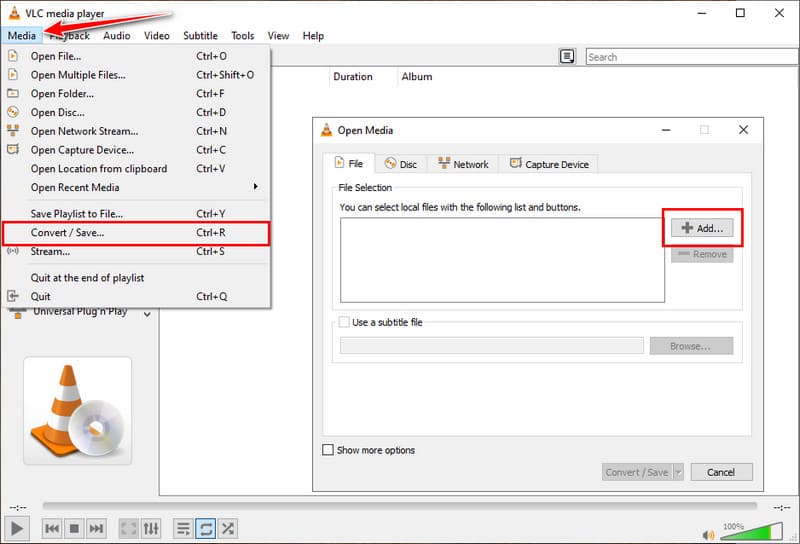
Task: Toggle the playlist view icon
Action: [x=183, y=528]
